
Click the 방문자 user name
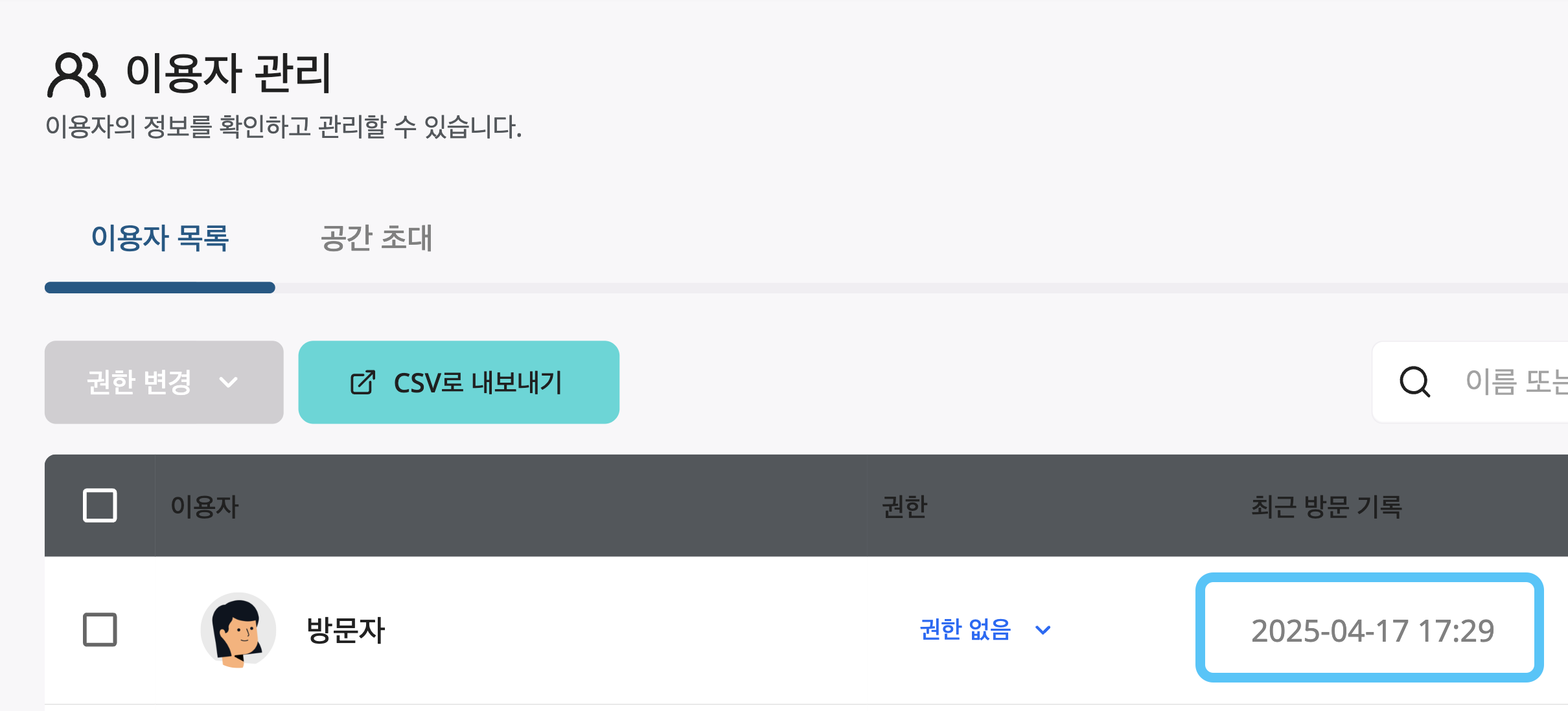[x=346, y=630]
